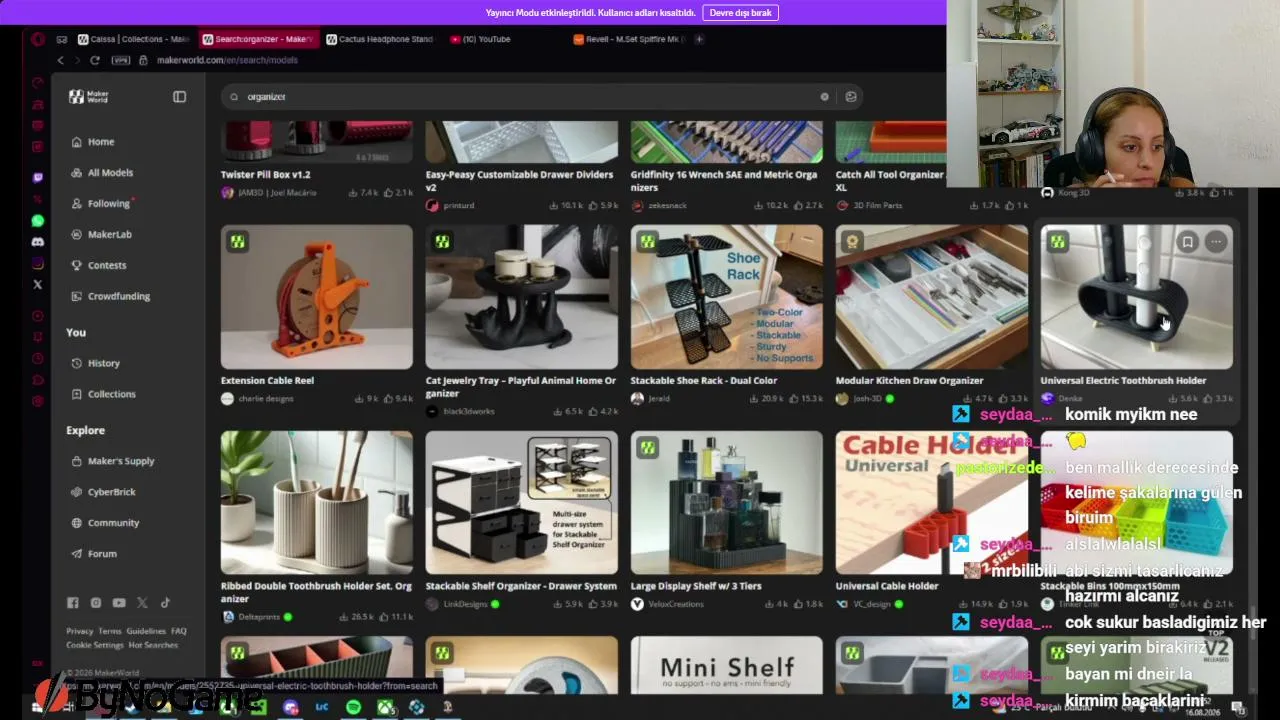Collapse the MakerWorld sidebar panel
Image resolution: width=1280 pixels, height=720 pixels.
[179, 97]
